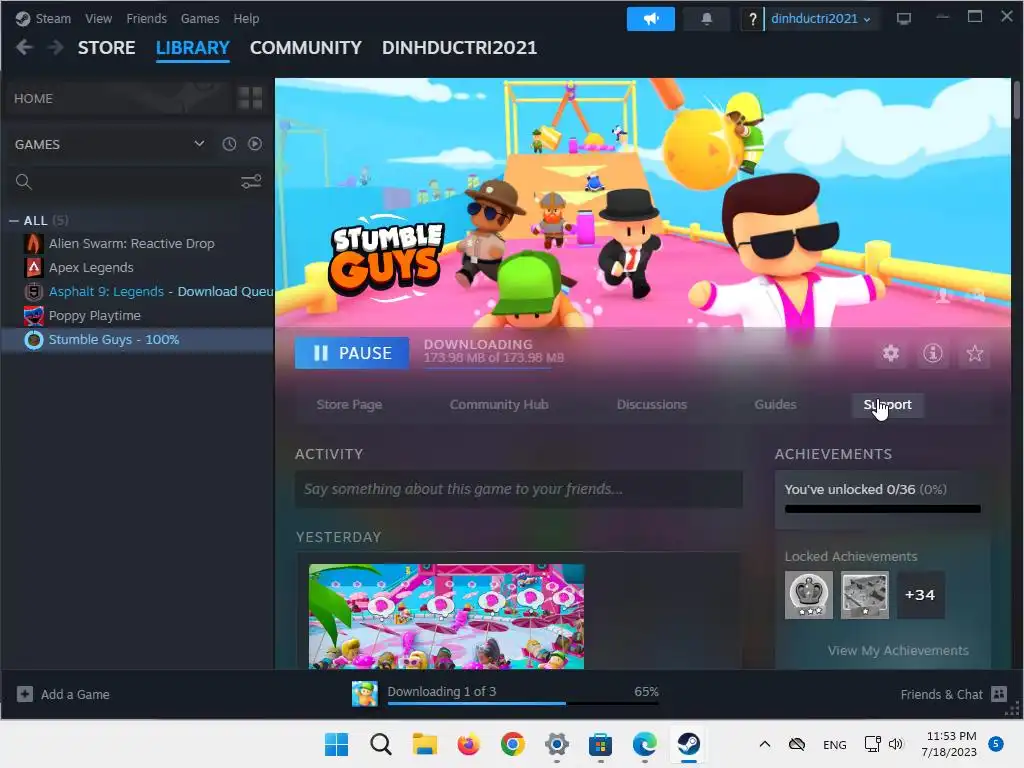This screenshot has height=768, width=1024.
Task: Open the dinhductri2021 account dropdown
Action: 820,19
